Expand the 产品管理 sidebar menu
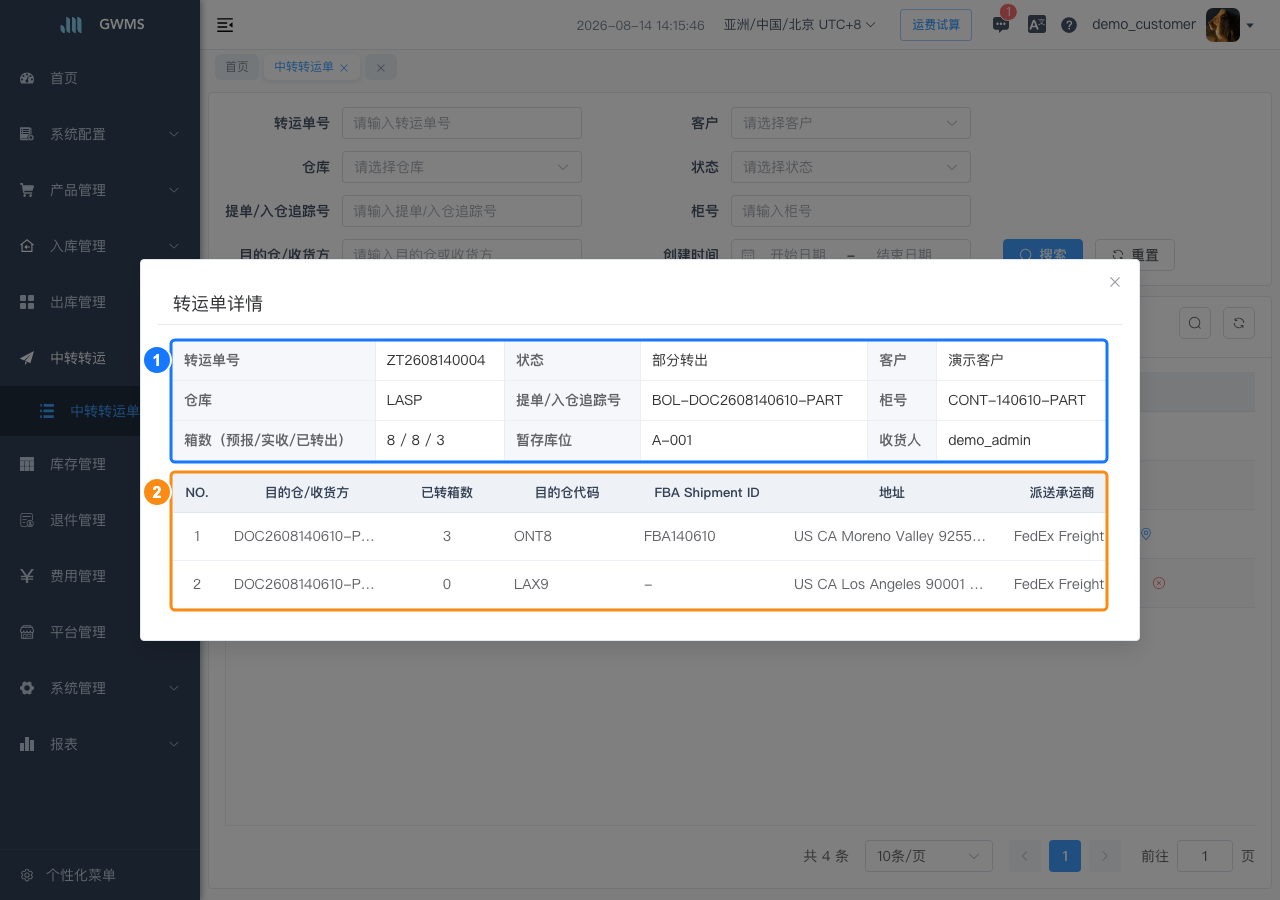This screenshot has width=1280, height=900. pyautogui.click(x=100, y=190)
